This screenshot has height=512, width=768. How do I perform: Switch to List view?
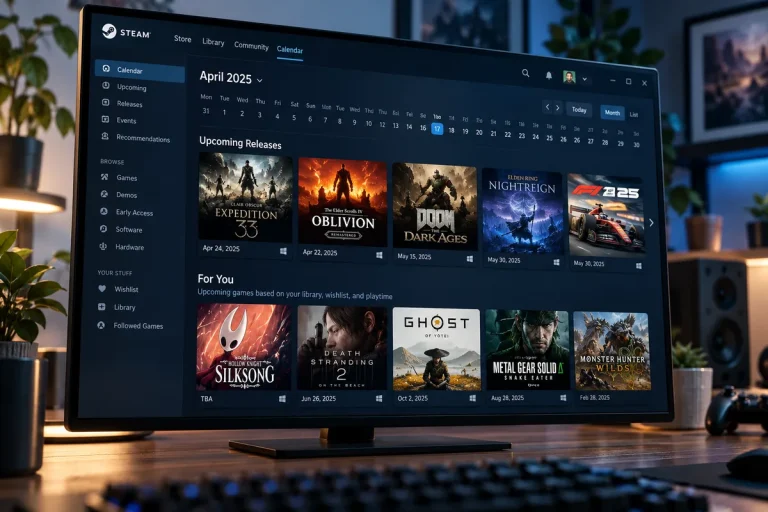point(634,115)
